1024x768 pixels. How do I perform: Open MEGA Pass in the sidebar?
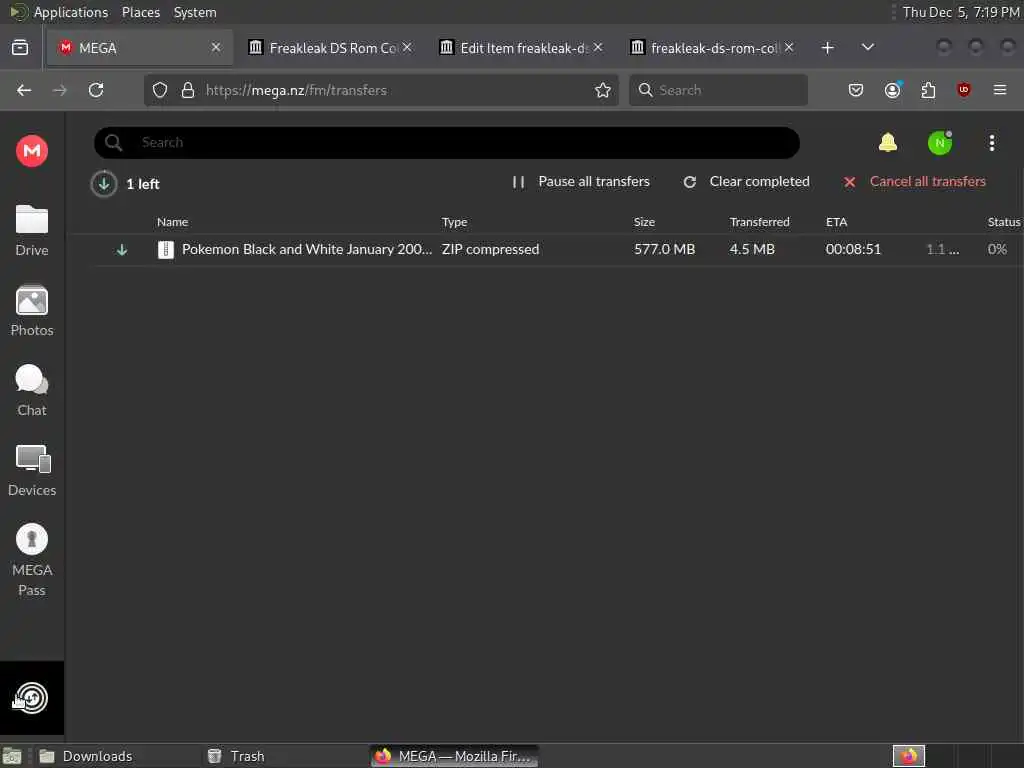[x=31, y=560]
